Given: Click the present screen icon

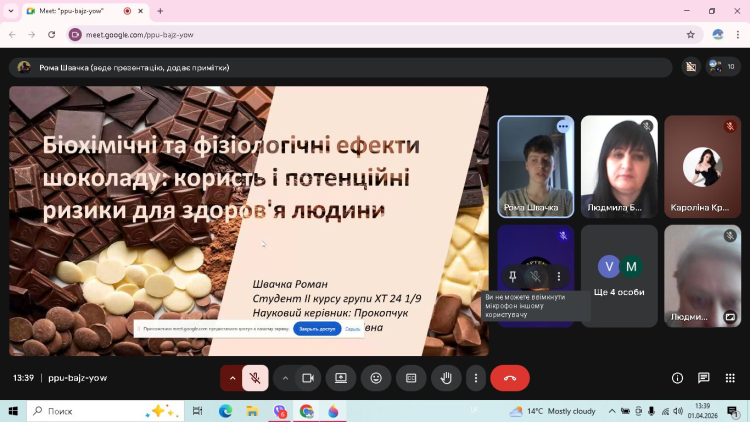Looking at the screenshot, I should tap(341, 378).
